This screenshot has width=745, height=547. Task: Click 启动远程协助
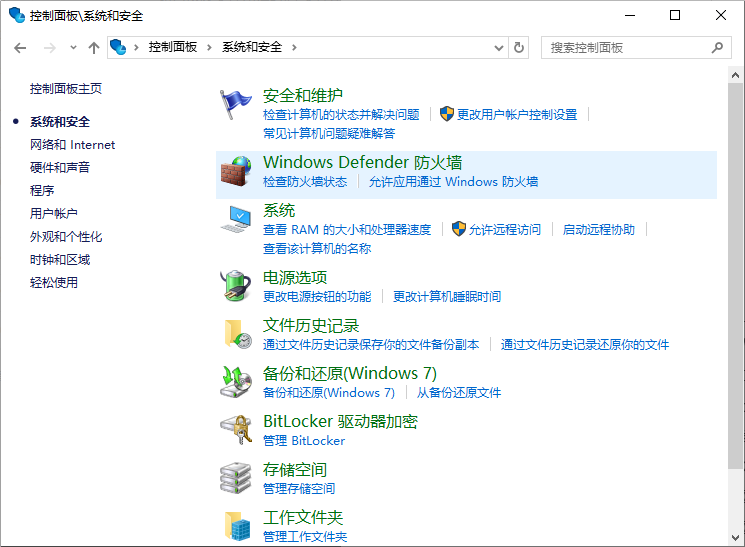pos(599,230)
